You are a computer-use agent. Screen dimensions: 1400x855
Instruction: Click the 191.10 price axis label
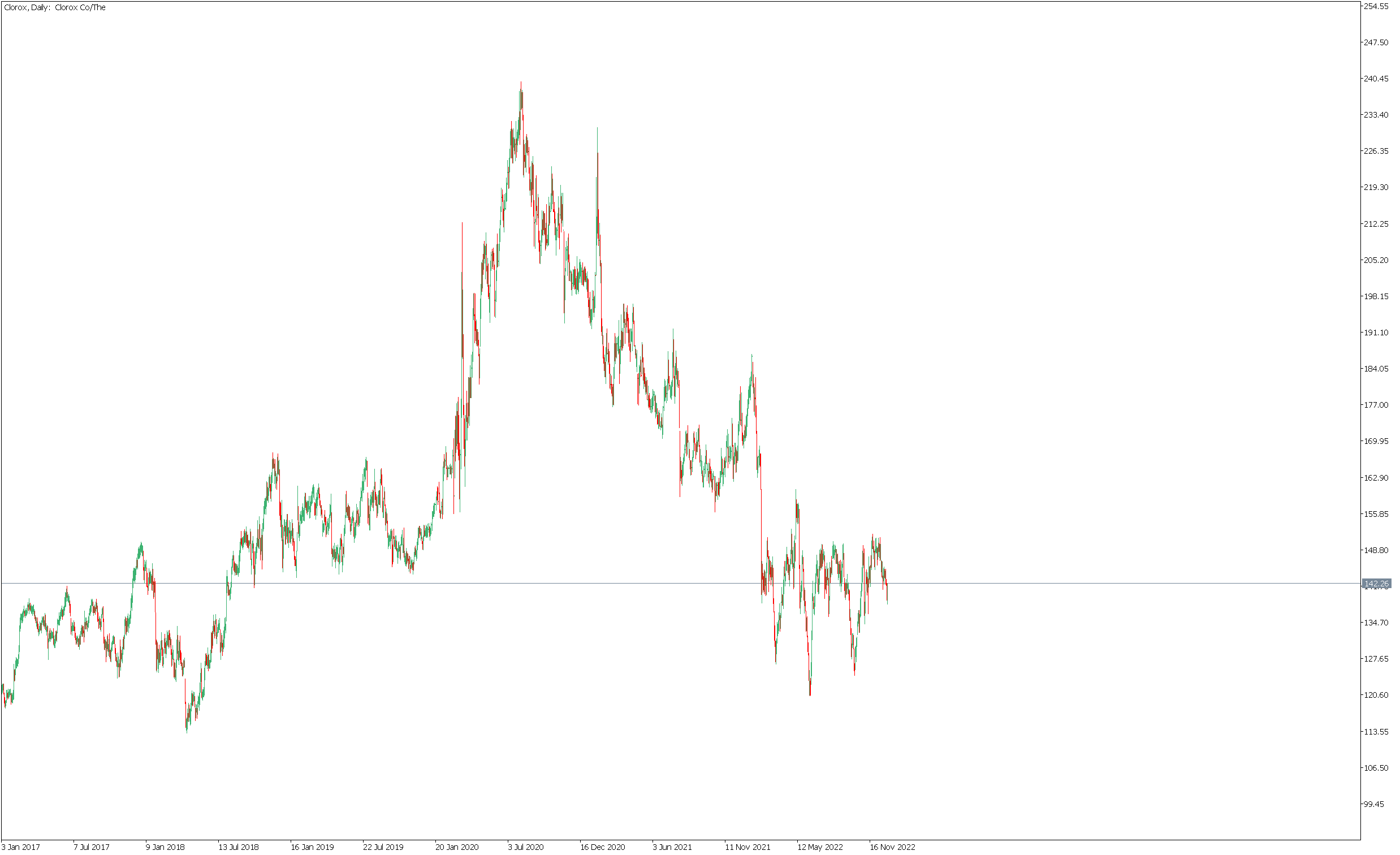coord(1376,333)
